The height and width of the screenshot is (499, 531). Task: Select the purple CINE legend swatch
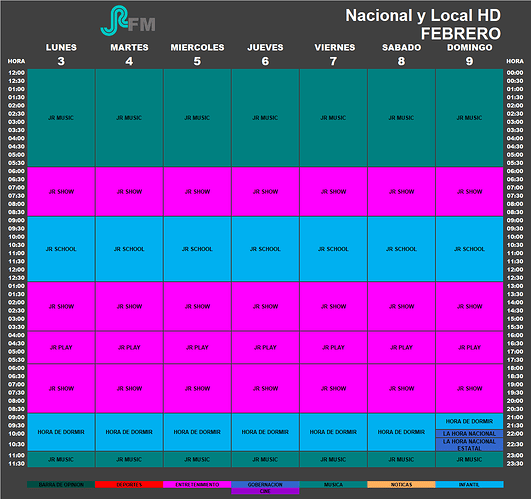point(265,491)
